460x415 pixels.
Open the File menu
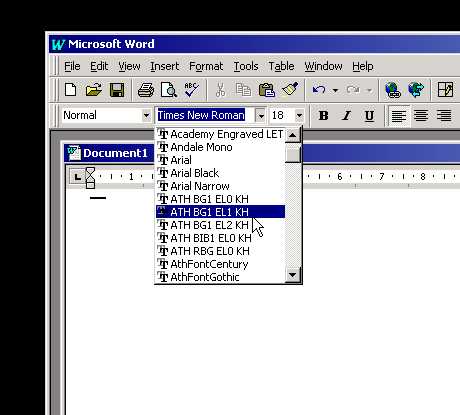tap(72, 66)
